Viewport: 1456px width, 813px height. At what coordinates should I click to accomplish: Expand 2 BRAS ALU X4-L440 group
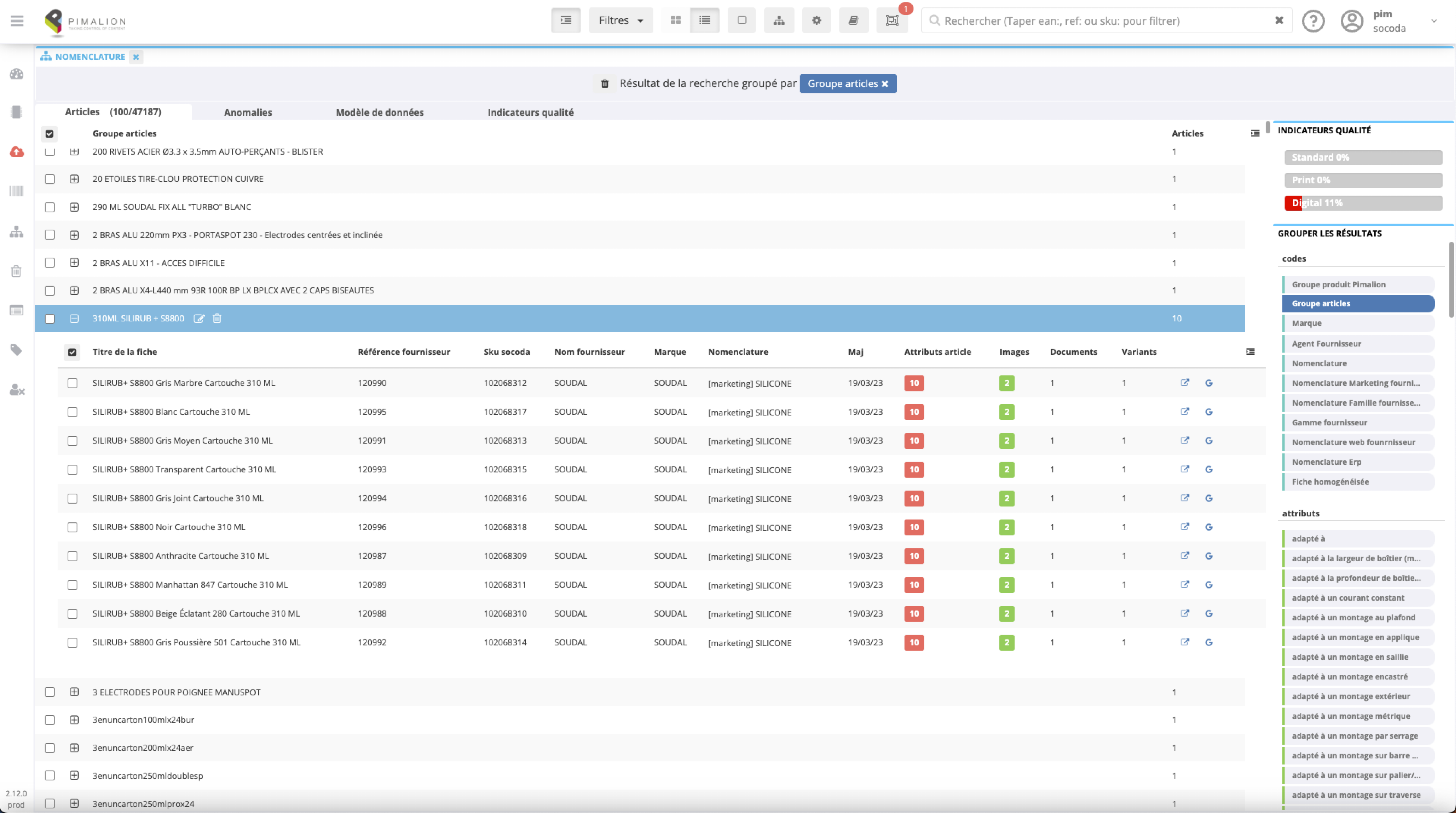point(74,290)
